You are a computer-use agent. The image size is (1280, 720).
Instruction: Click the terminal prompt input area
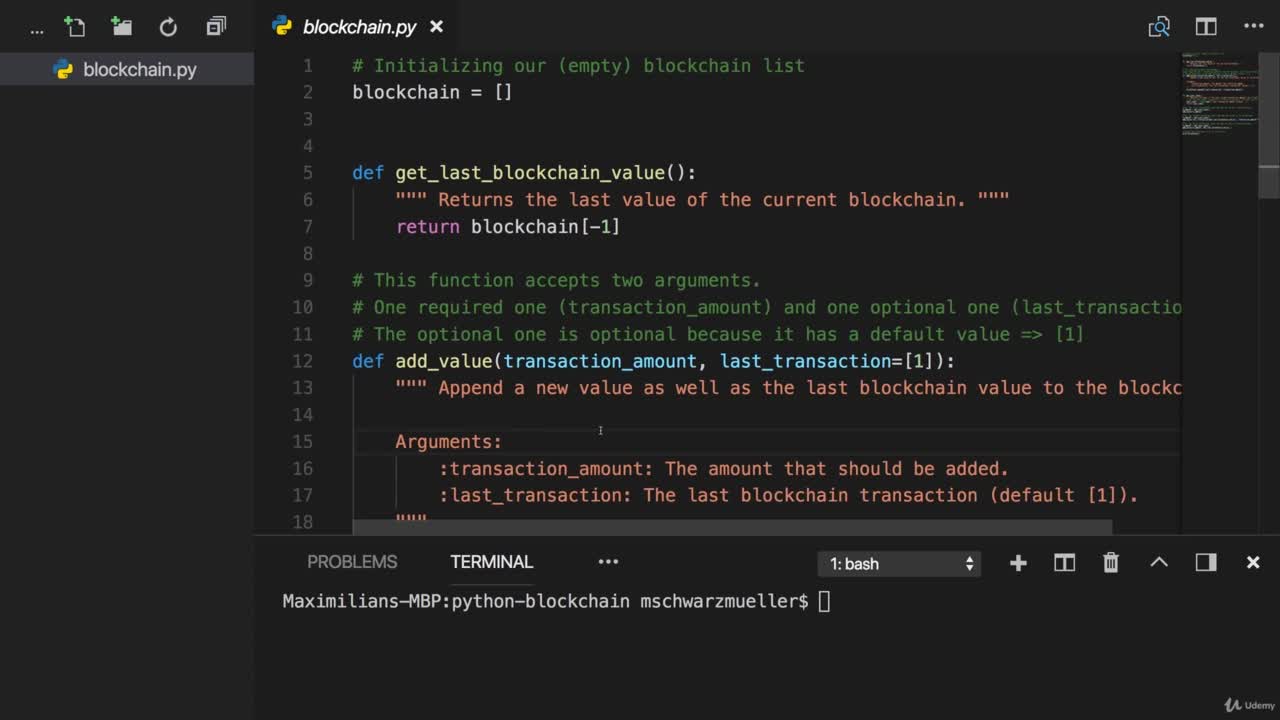click(x=824, y=601)
